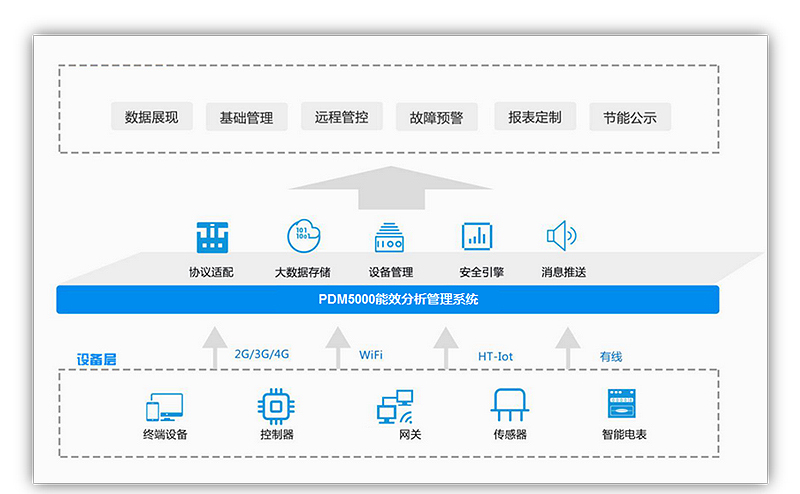Select the 基础管理 button
The height and width of the screenshot is (494, 800).
coord(246,117)
